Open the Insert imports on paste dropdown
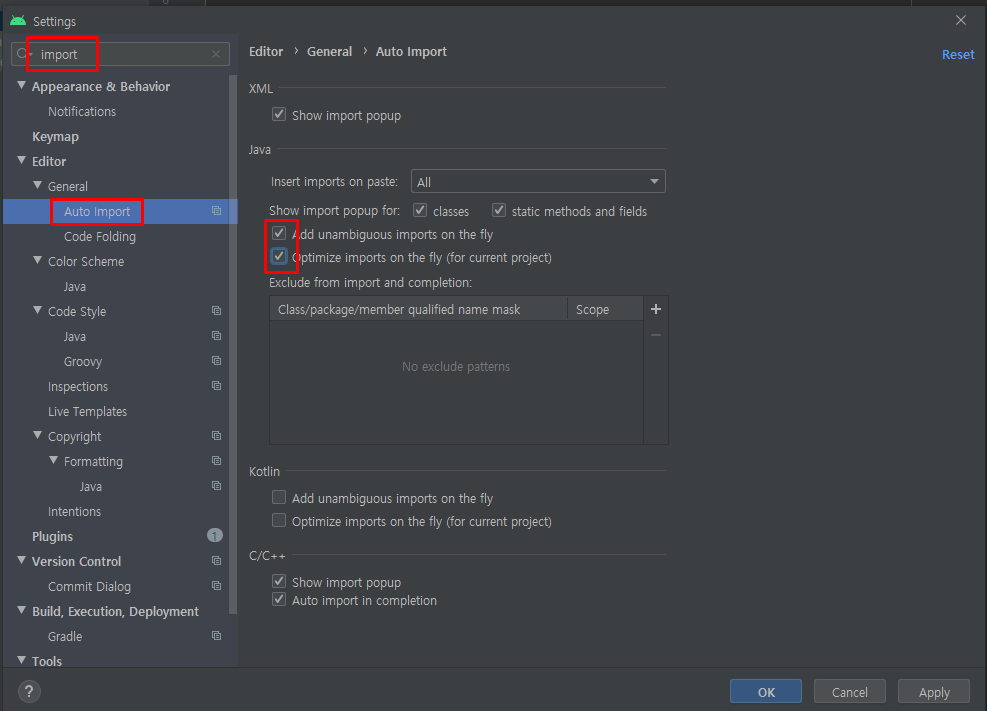 [x=538, y=182]
